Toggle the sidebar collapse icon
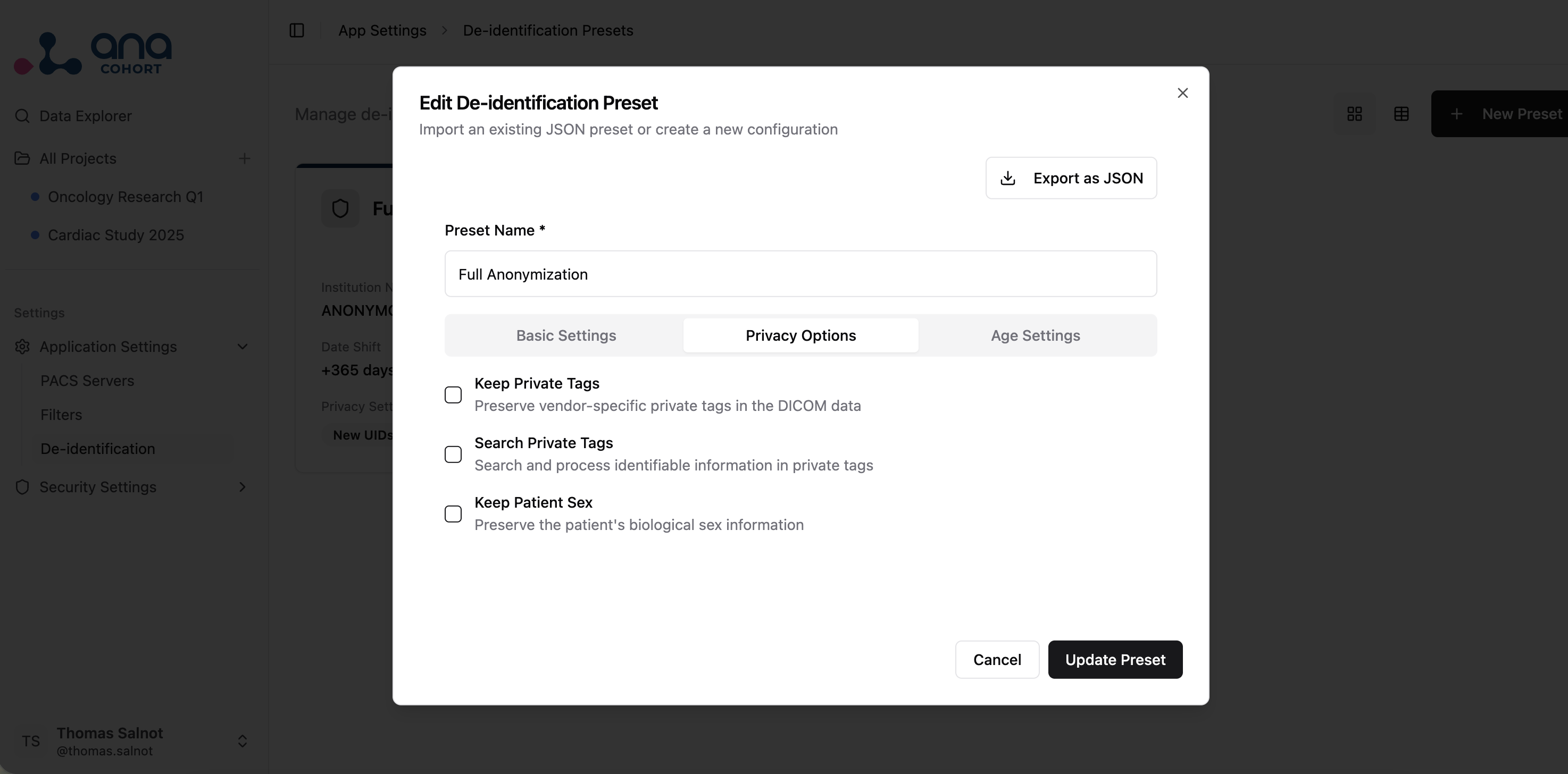 [296, 30]
